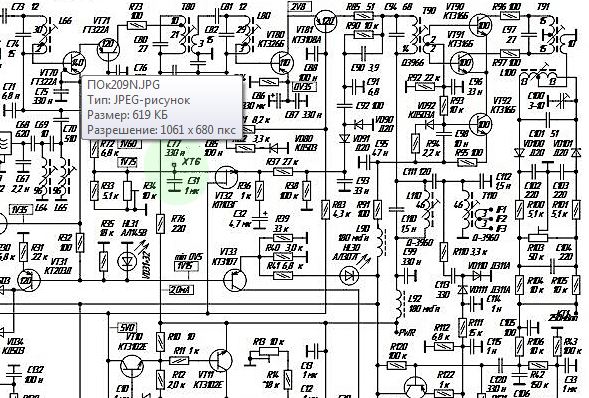Click the HL31 АЛ145В LED symbol
This screenshot has height=398, width=589.
point(128,261)
